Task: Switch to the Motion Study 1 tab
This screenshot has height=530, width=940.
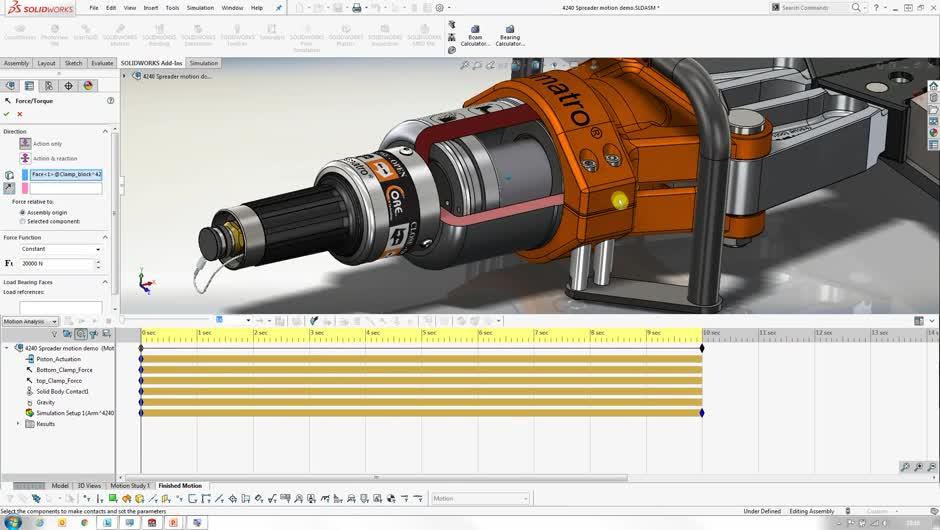Action: click(130, 486)
